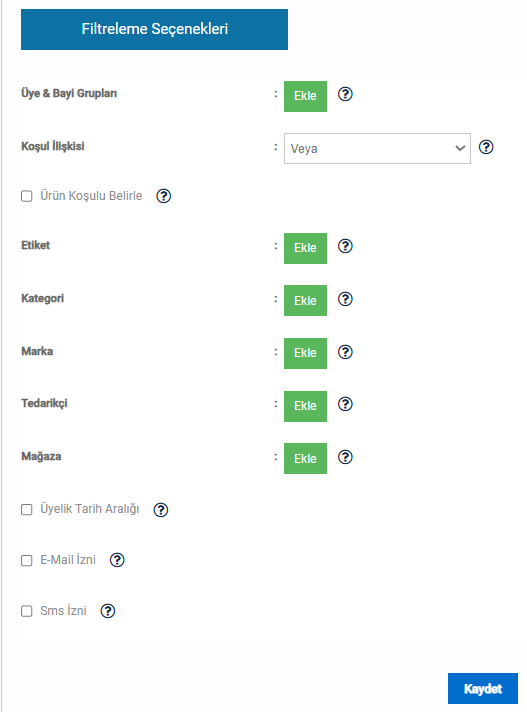
Task: Tick the Üyelik Tarih Aralığı checkbox
Action: point(27,509)
